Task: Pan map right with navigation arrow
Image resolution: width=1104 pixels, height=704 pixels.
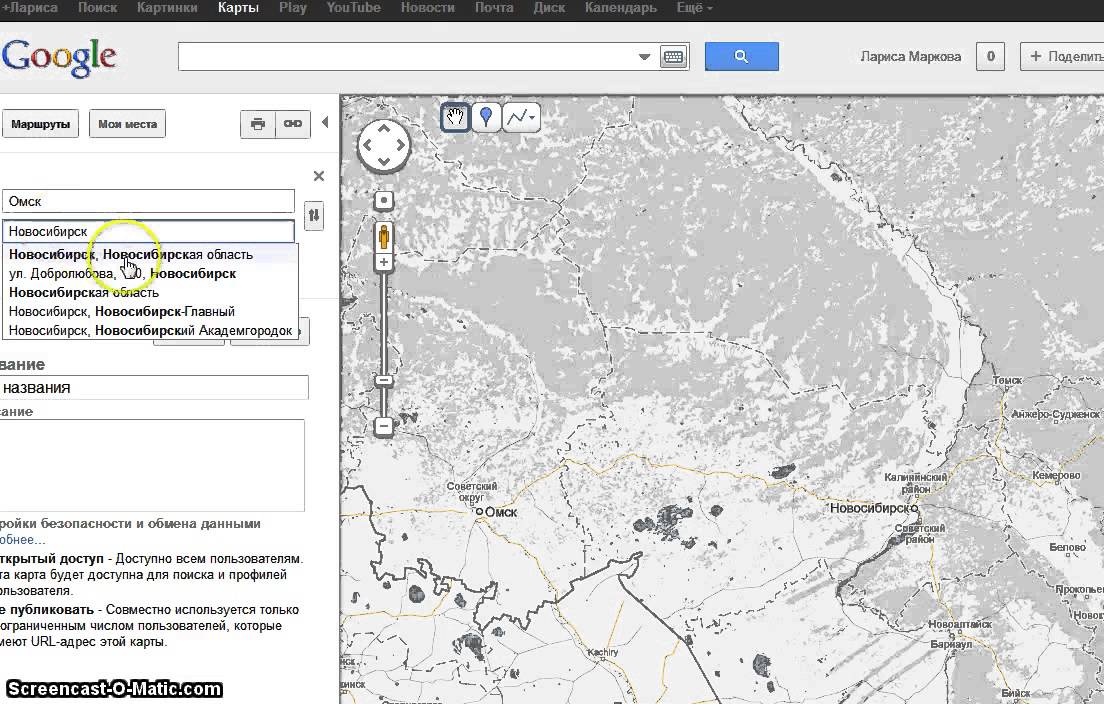Action: pyautogui.click(x=401, y=146)
